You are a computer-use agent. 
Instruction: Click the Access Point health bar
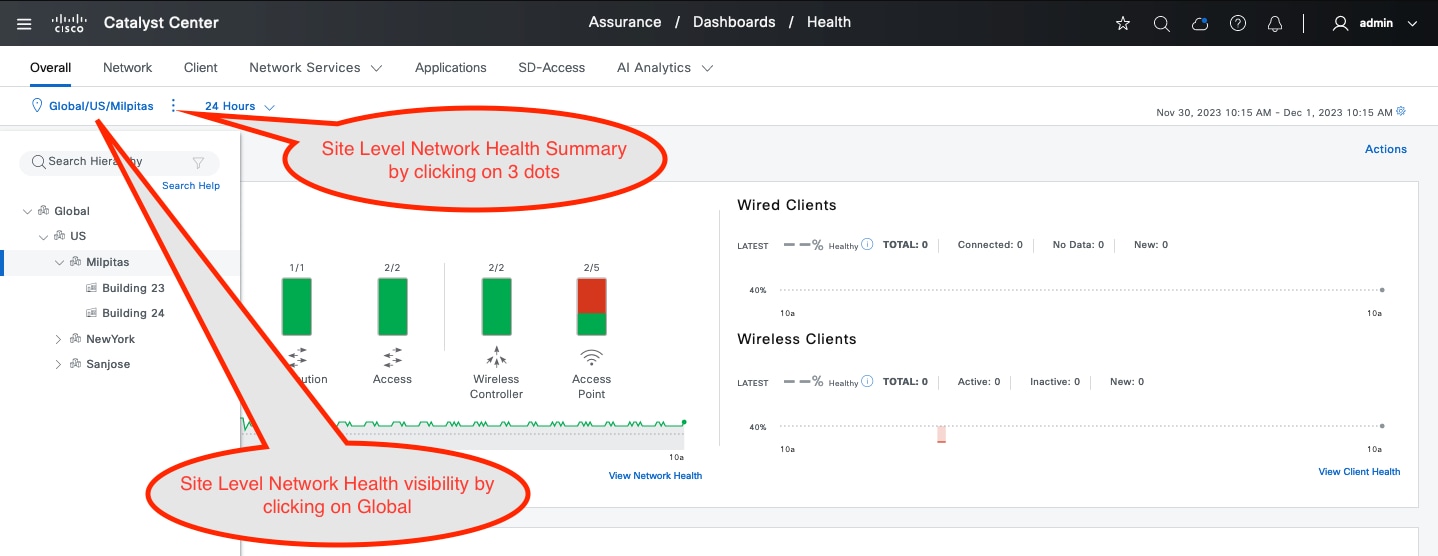(x=592, y=307)
